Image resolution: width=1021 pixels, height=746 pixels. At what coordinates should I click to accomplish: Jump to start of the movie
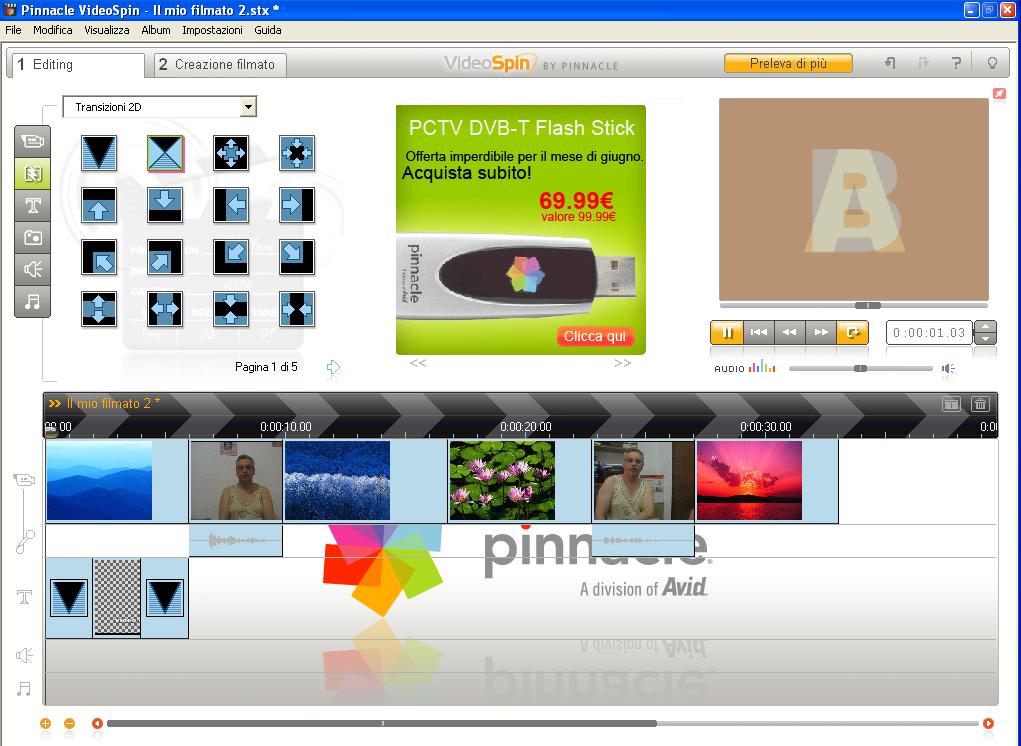point(759,333)
